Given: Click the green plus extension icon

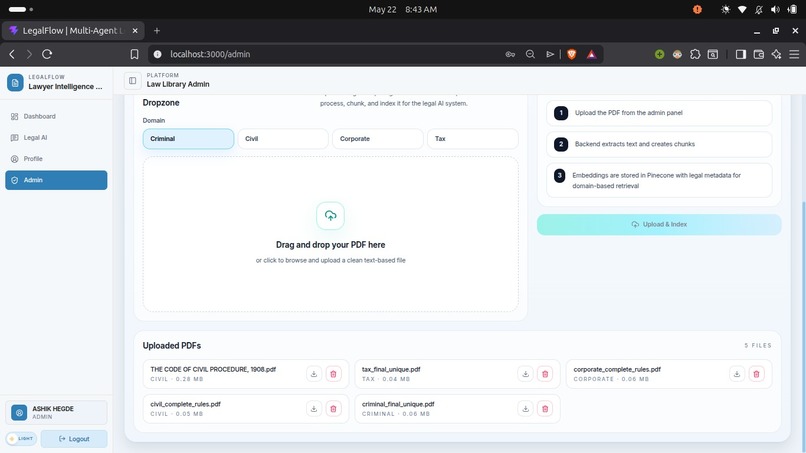Looking at the screenshot, I should point(659,54).
